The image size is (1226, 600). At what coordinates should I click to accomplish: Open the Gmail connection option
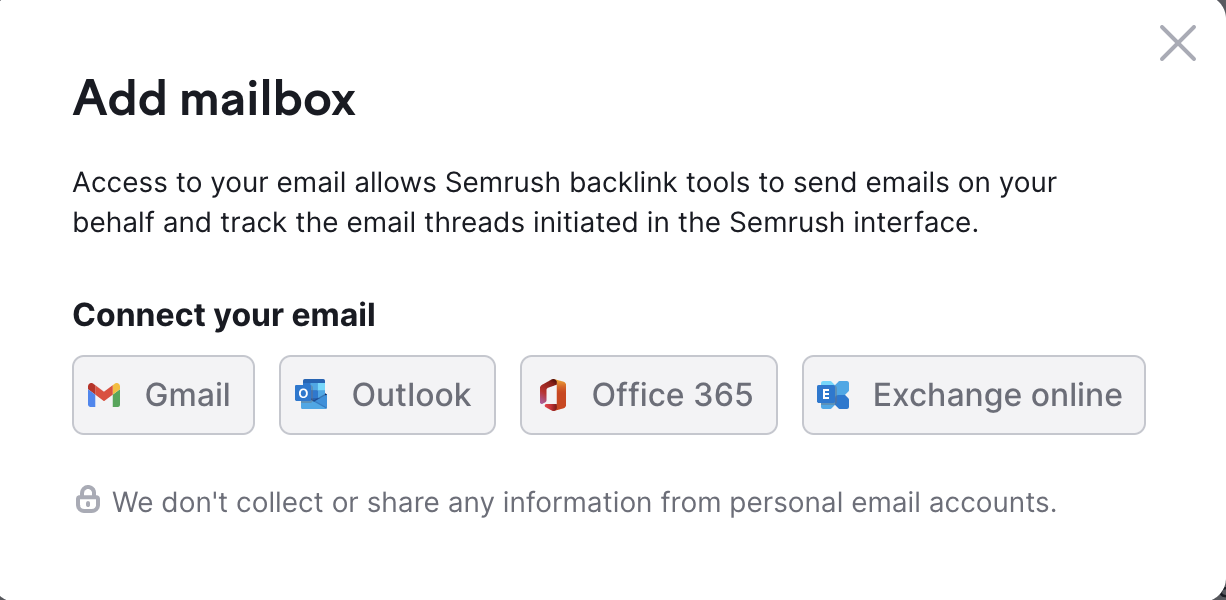[163, 395]
